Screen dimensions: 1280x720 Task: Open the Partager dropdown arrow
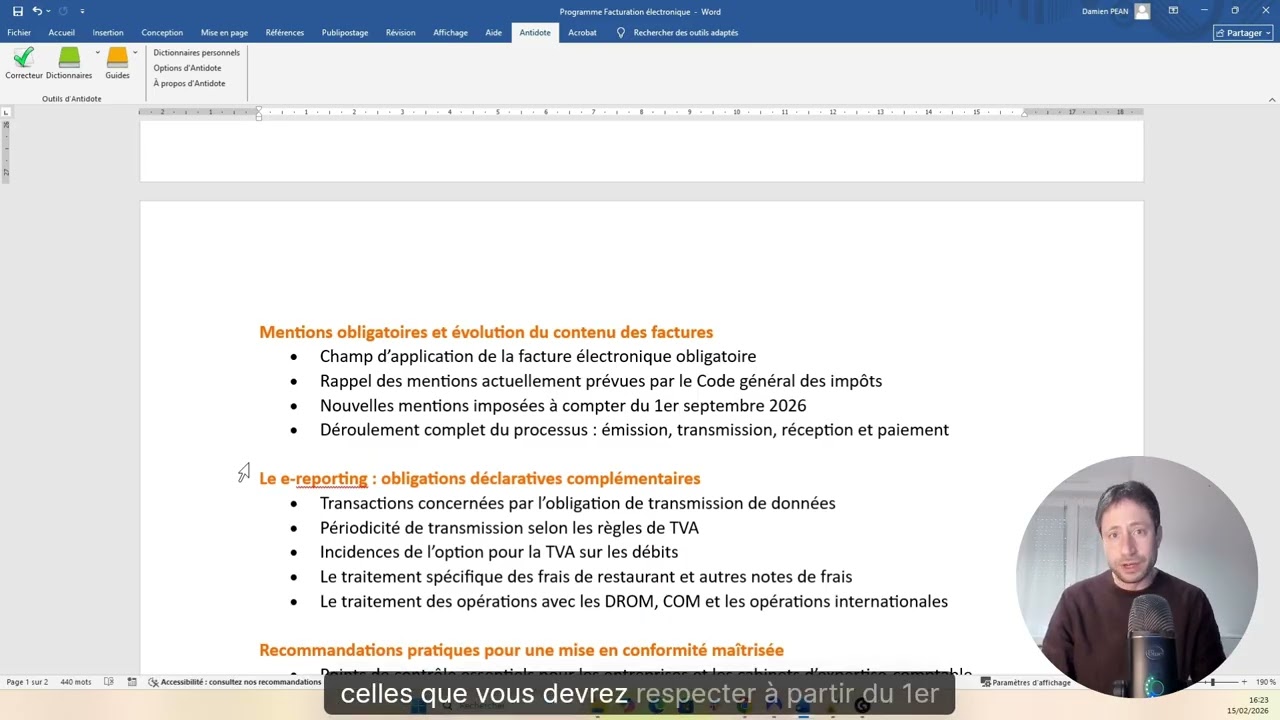point(1267,32)
